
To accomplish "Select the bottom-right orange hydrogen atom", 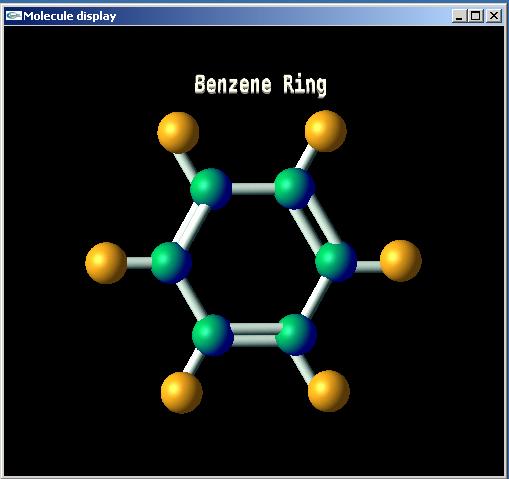I will 329,391.
